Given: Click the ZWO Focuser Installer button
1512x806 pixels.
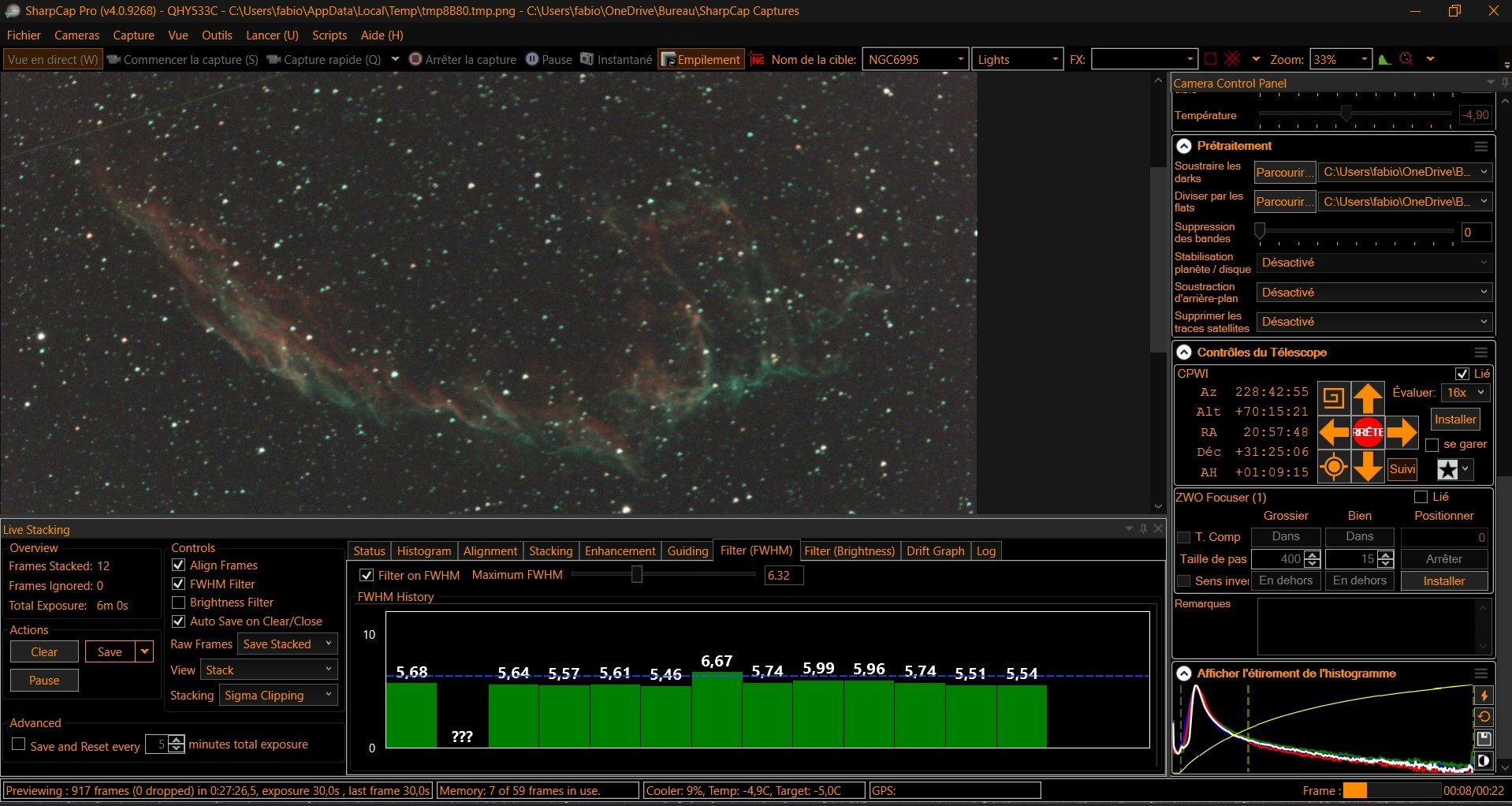Looking at the screenshot, I should coord(1443,581).
